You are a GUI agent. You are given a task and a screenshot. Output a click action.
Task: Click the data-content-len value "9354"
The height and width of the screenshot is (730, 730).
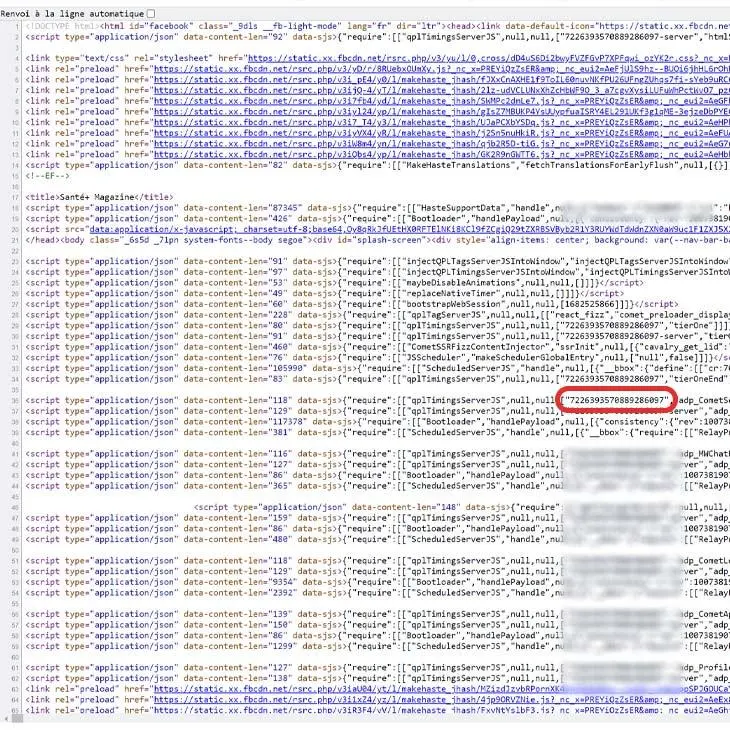[x=285, y=582]
